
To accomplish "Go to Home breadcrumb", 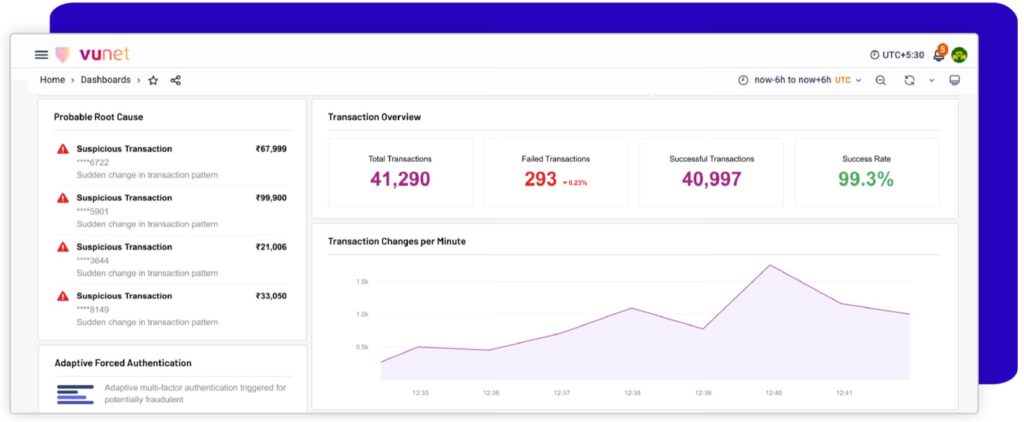I will pyautogui.click(x=52, y=80).
